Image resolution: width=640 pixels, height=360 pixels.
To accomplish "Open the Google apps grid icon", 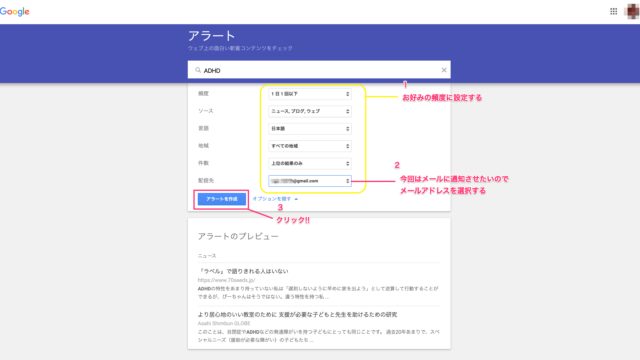I will coord(613,11).
